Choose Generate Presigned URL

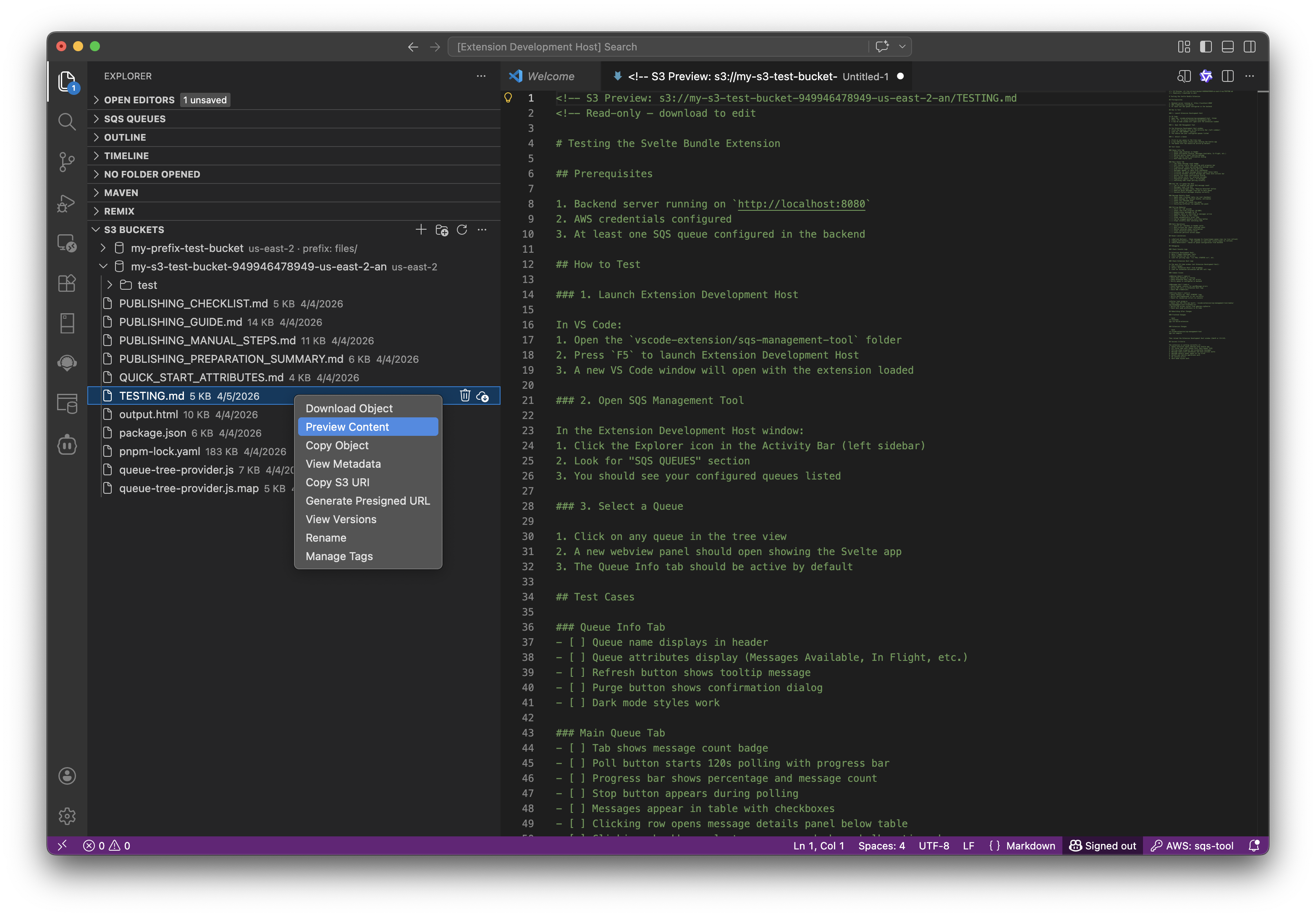pos(368,501)
